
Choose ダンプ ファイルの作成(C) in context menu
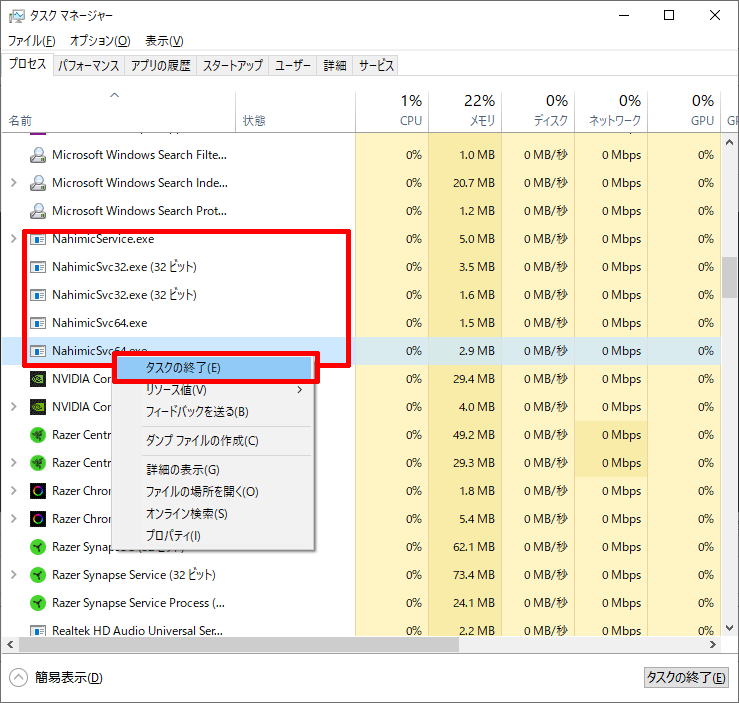[x=214, y=441]
